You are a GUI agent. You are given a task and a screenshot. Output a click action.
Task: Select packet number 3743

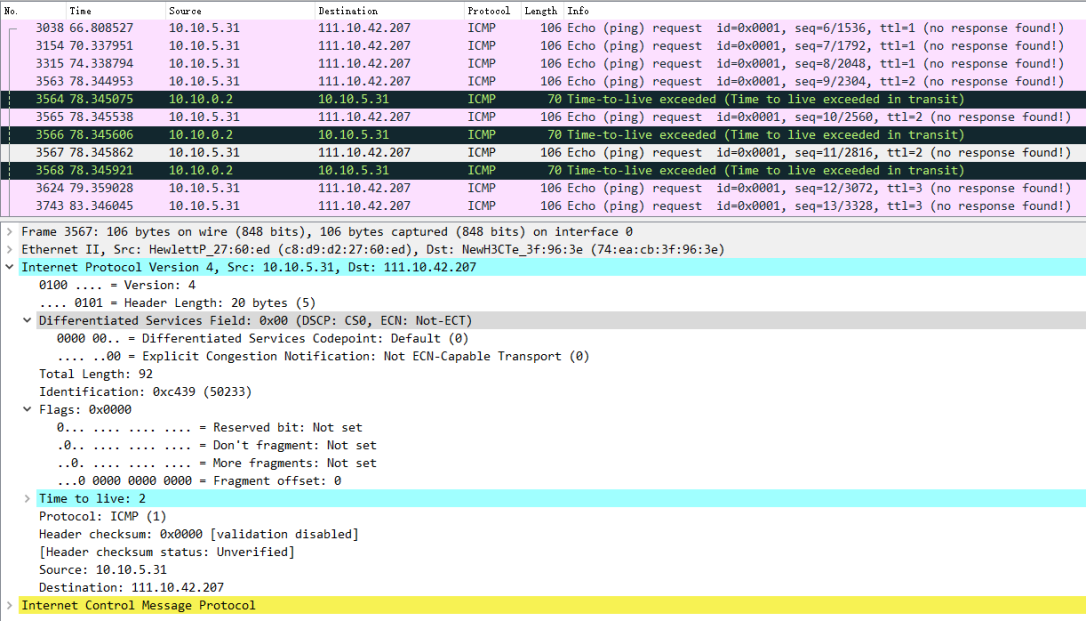(x=544, y=206)
